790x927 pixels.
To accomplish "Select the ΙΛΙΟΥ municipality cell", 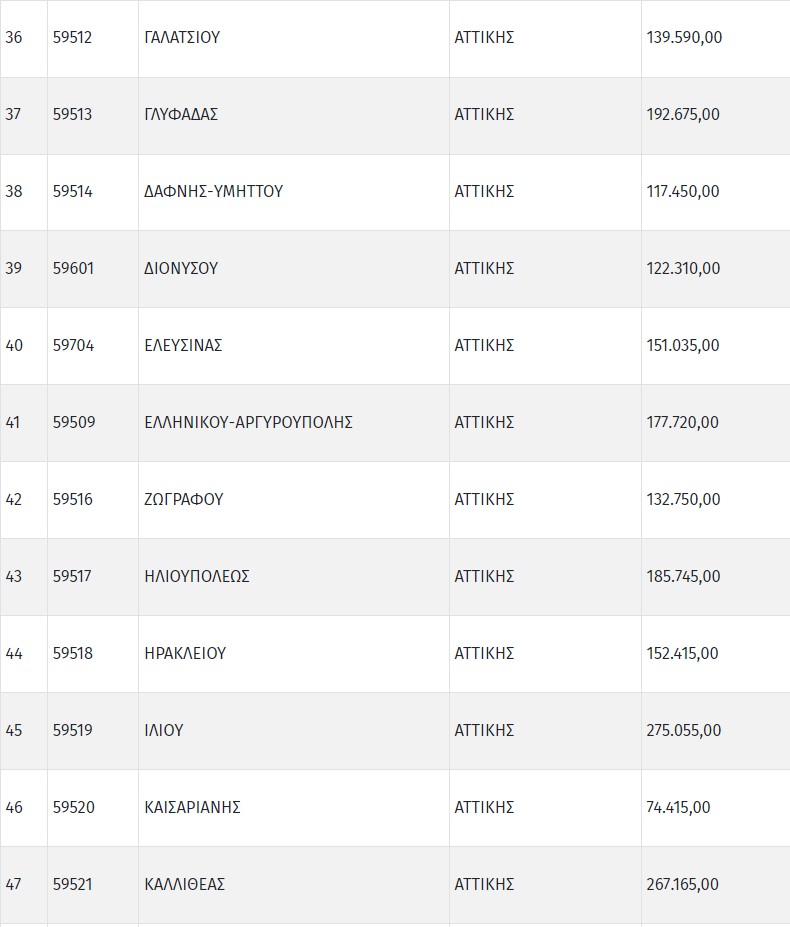I will pos(164,731).
